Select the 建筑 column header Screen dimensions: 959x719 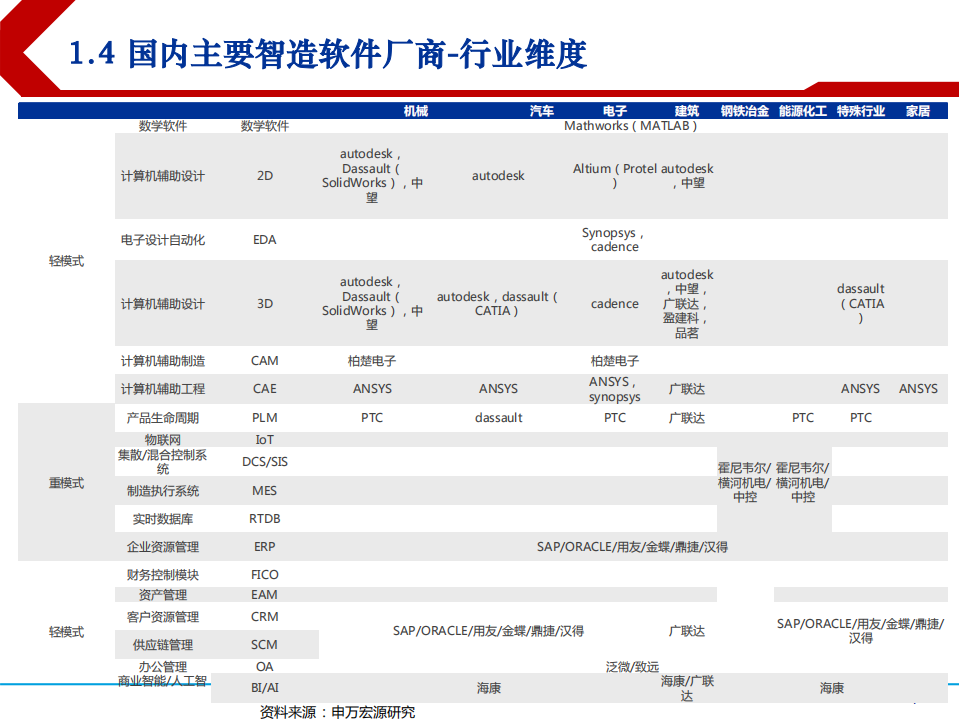click(x=687, y=110)
